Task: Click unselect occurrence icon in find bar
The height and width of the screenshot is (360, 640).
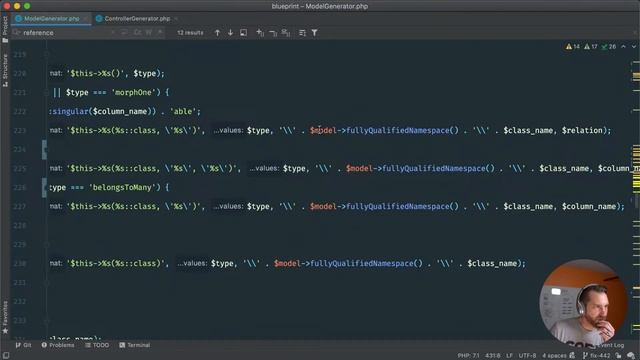Action: tap(273, 33)
